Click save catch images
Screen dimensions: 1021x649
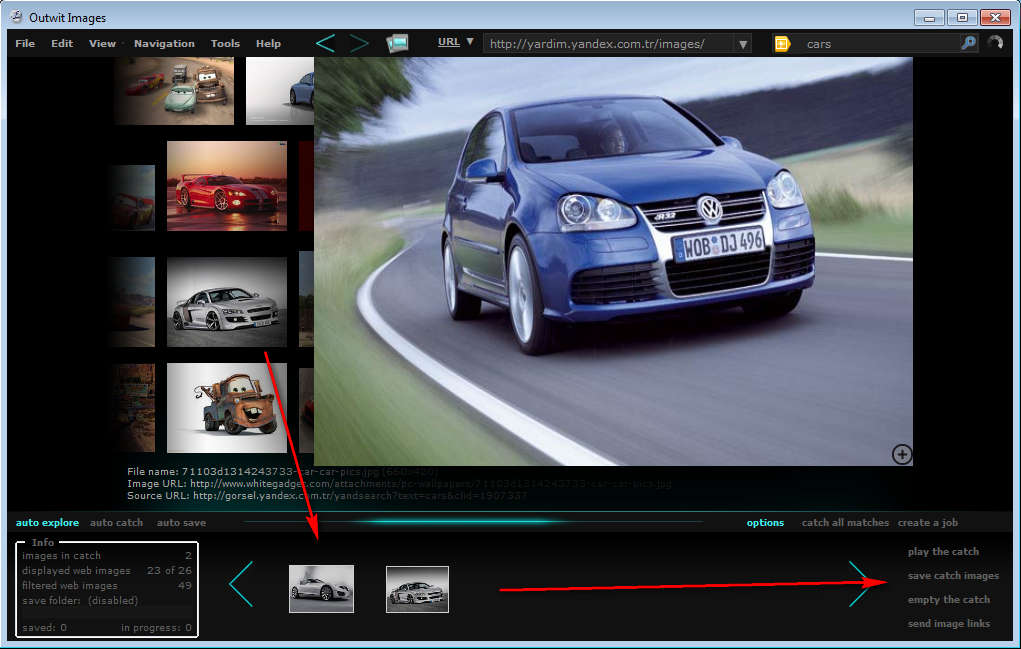[x=952, y=576]
